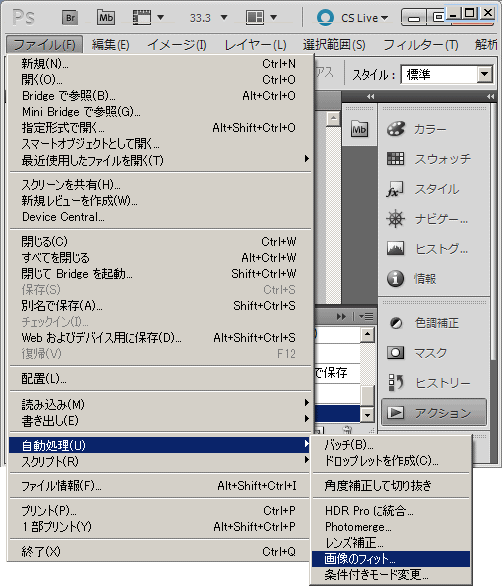Select 角度補正して切り抜き in submenu
Viewport: 502px width, 586px height.
pyautogui.click(x=391, y=485)
